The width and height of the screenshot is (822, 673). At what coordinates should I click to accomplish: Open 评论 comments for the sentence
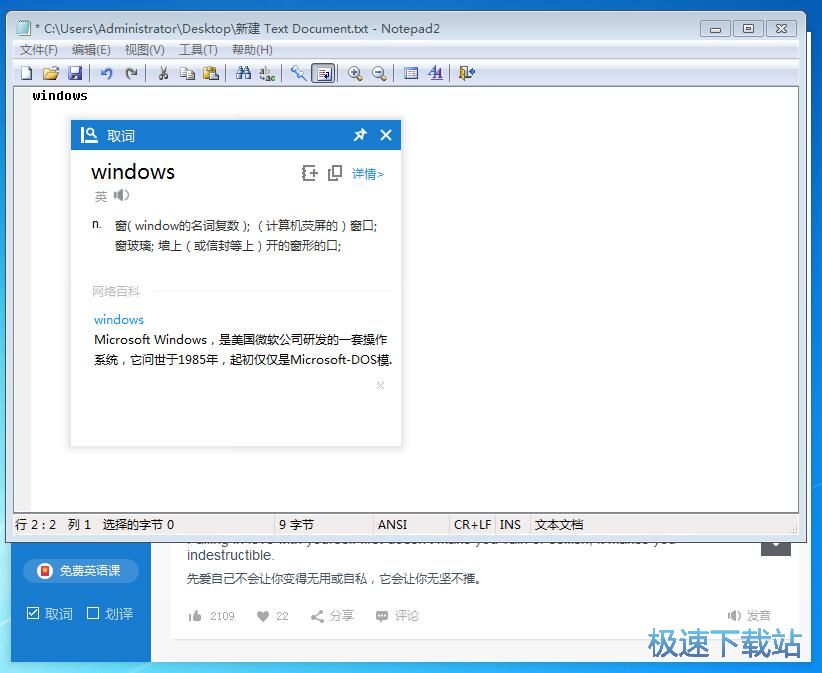click(397, 616)
